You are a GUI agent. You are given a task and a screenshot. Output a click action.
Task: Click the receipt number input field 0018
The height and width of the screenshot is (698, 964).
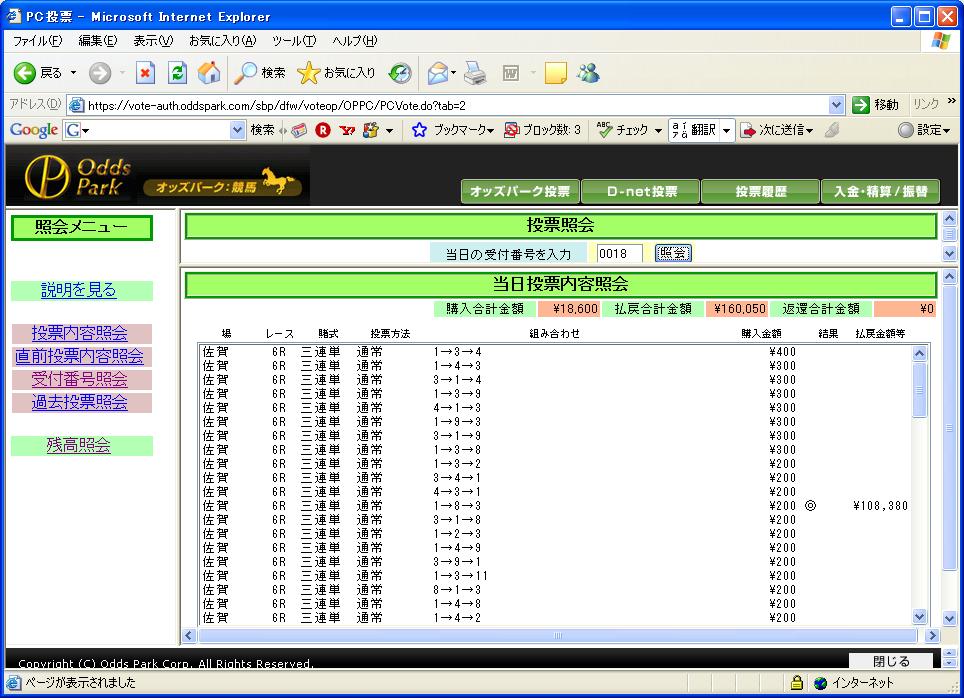[x=619, y=253]
